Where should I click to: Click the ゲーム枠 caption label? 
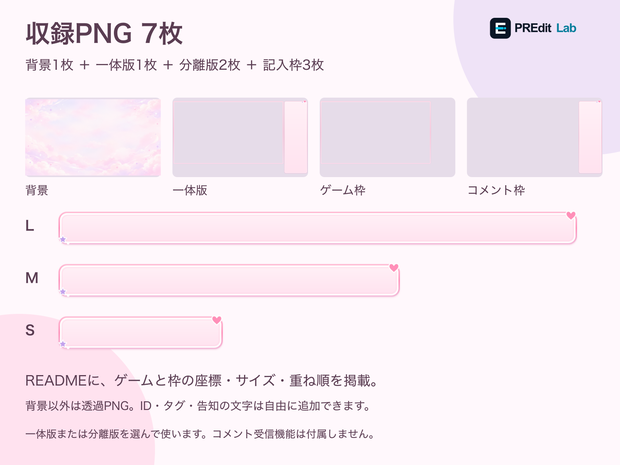point(343,190)
